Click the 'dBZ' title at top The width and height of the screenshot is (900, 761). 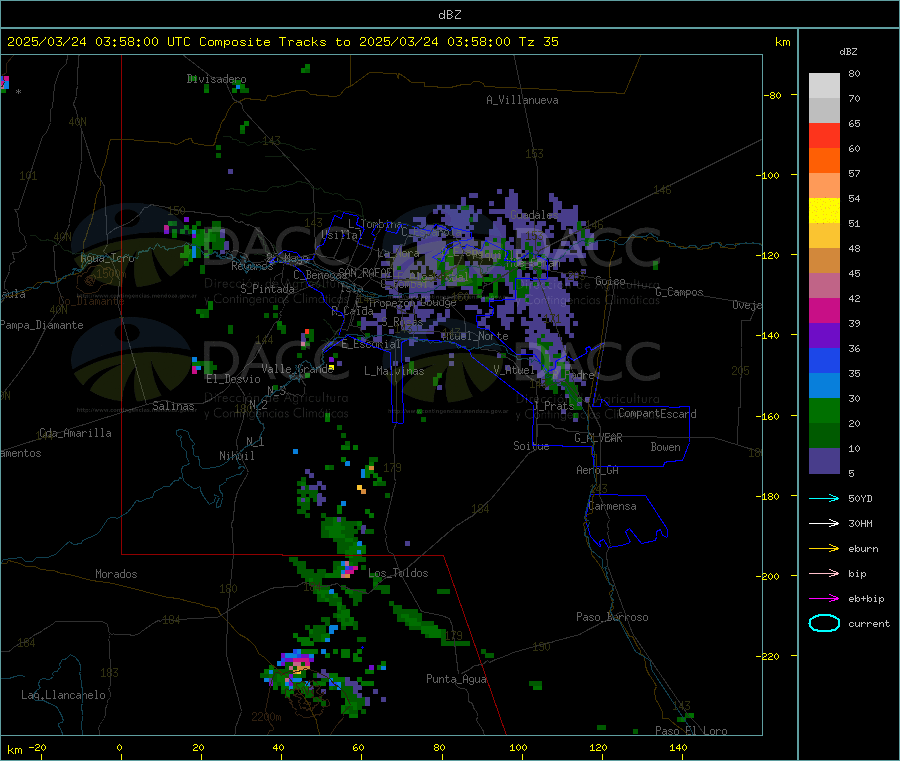449,15
